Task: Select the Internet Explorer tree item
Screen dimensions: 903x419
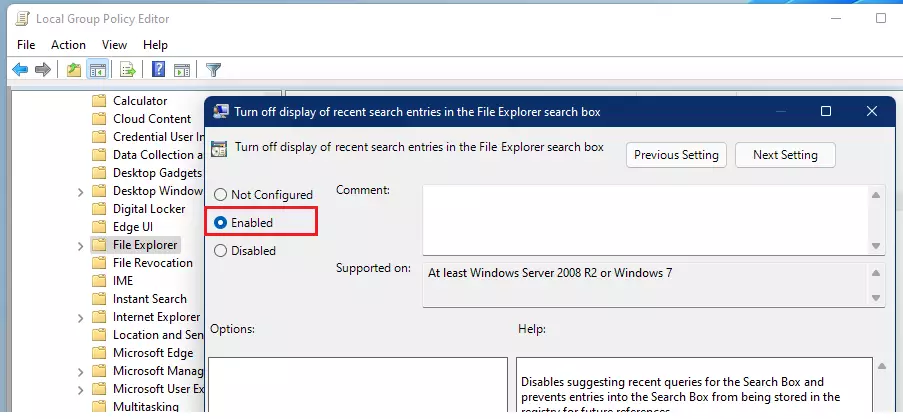Action: tap(157, 317)
